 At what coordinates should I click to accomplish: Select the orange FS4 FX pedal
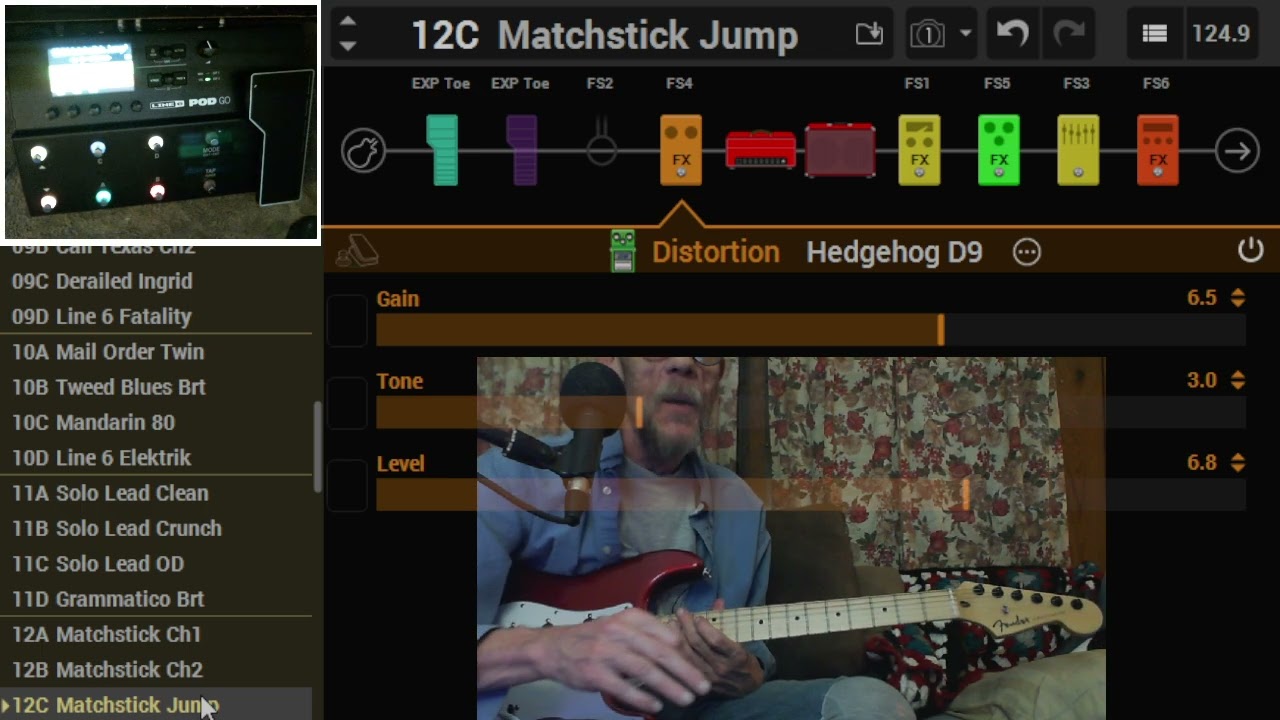[x=680, y=150]
